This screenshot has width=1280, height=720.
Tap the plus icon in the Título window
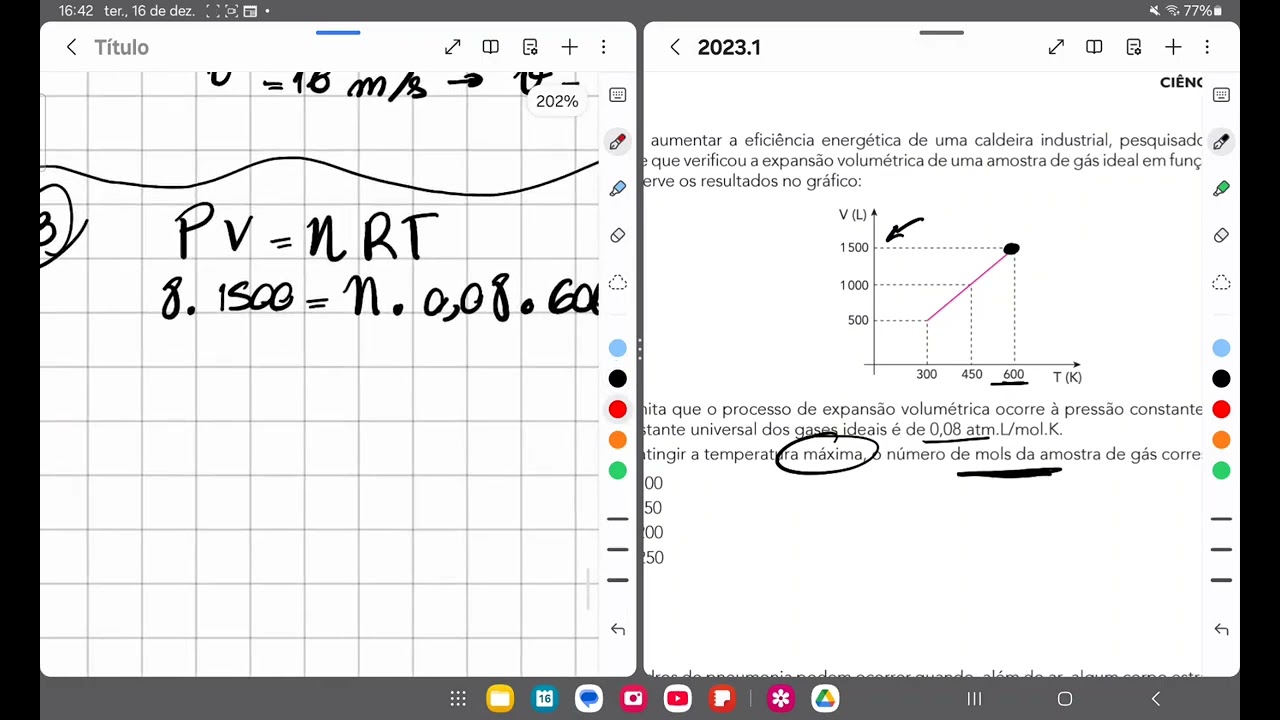point(569,47)
